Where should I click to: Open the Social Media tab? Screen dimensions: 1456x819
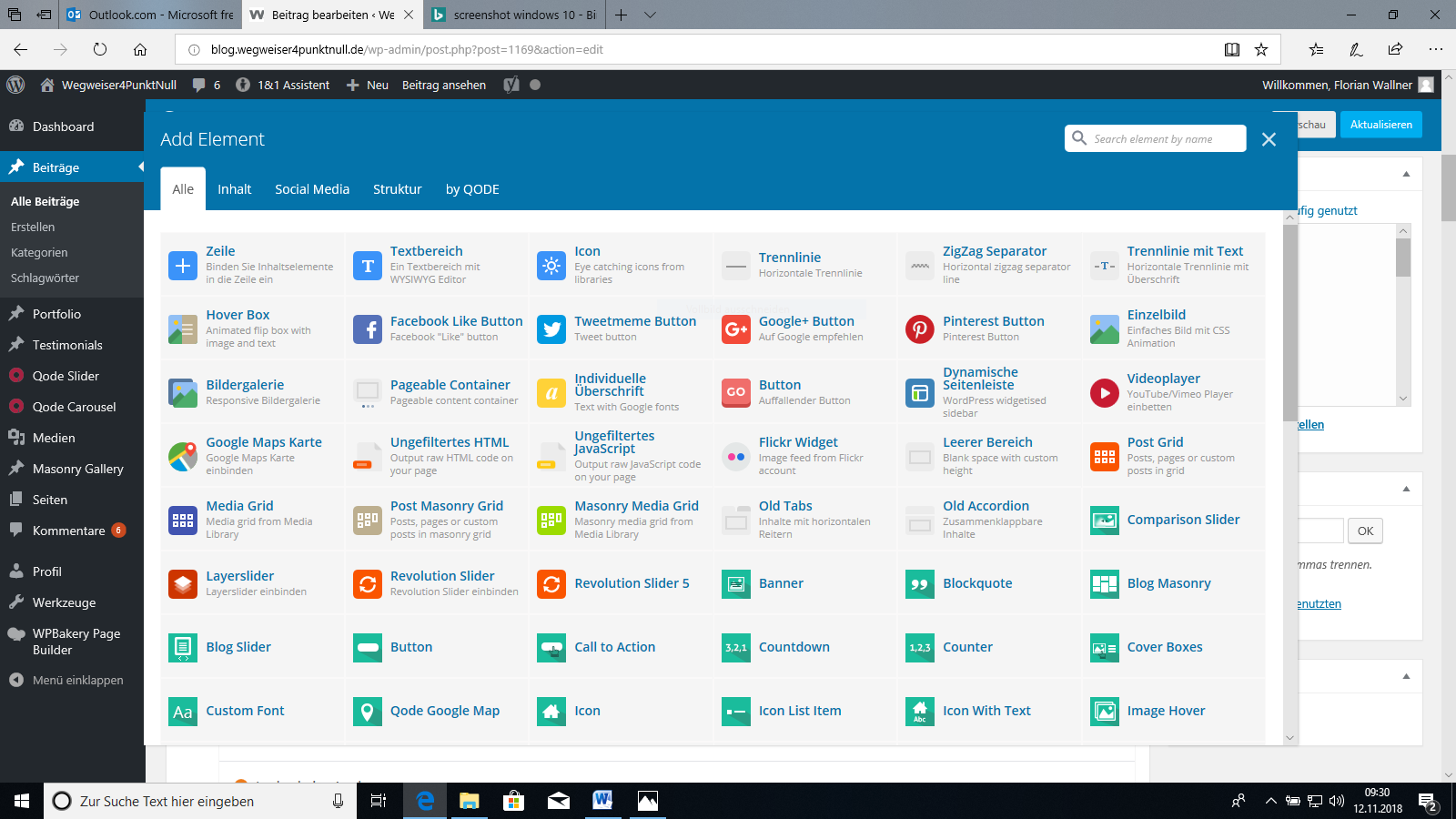point(312,189)
